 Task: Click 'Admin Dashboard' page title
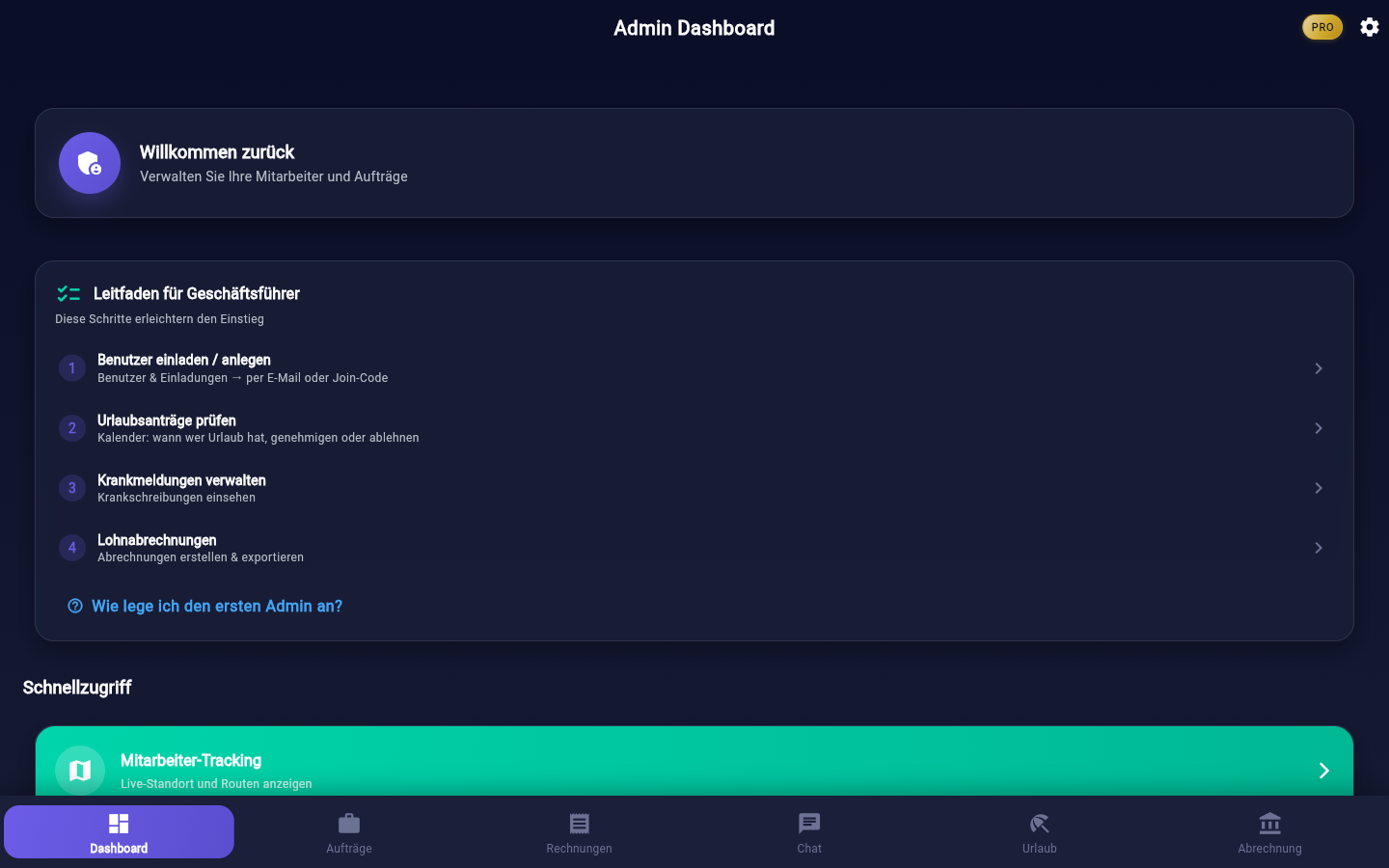(x=694, y=28)
